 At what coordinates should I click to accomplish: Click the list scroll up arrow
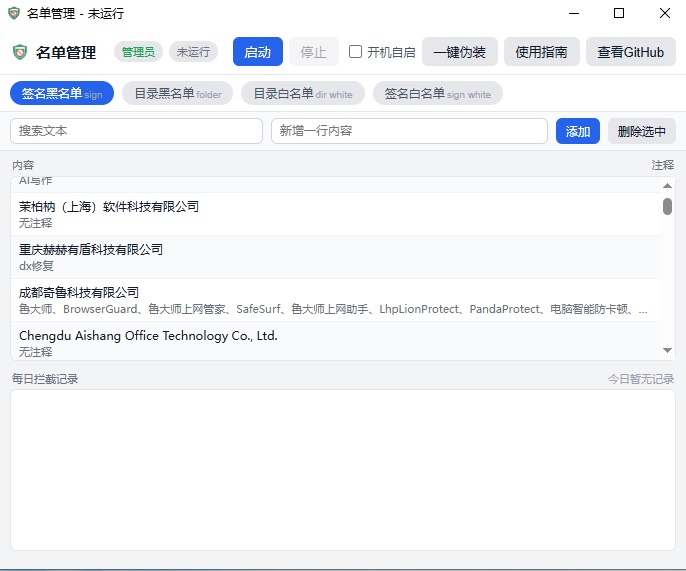coord(667,185)
